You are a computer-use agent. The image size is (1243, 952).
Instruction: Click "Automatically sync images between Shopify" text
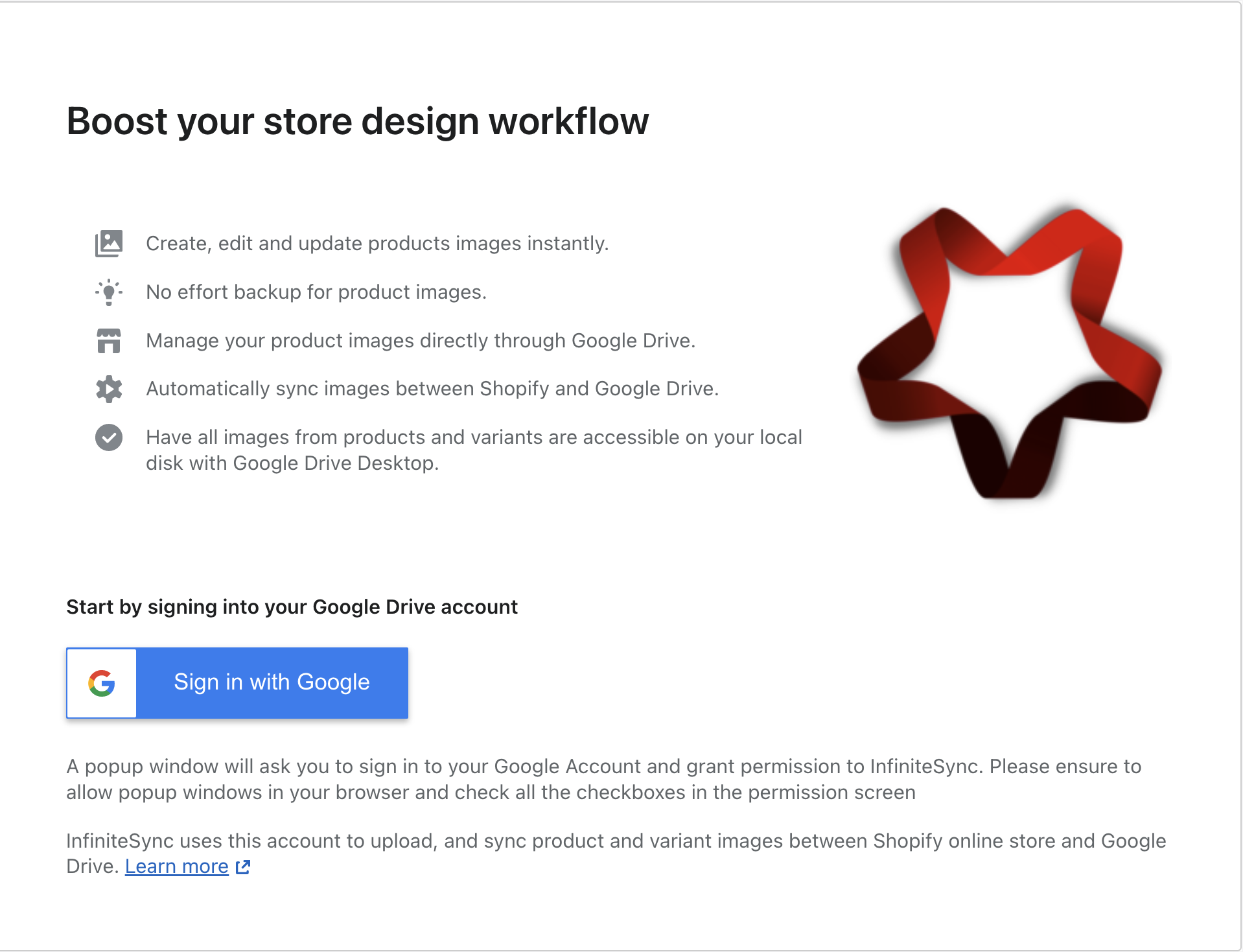(x=432, y=389)
